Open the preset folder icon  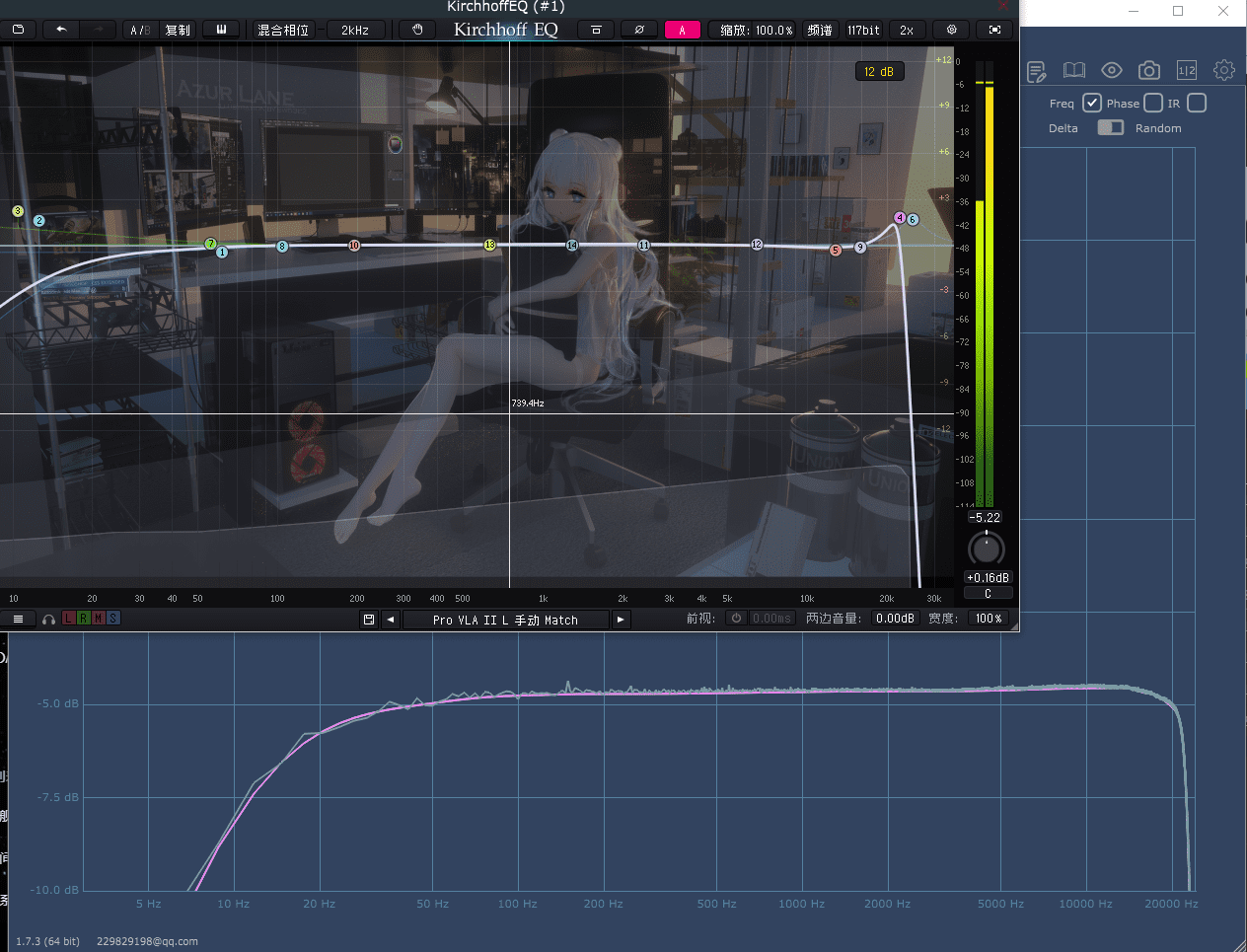18,30
